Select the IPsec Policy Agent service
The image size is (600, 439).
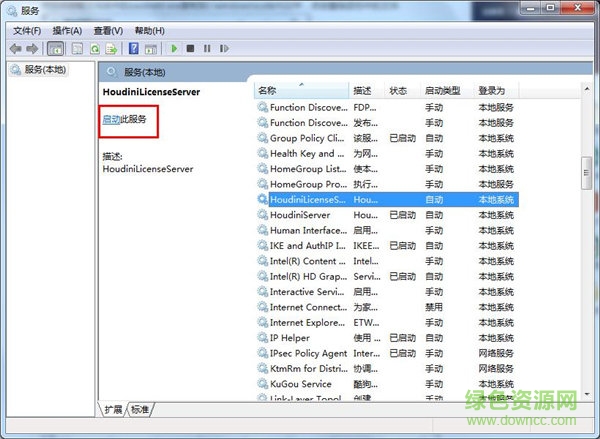pyautogui.click(x=386, y=353)
